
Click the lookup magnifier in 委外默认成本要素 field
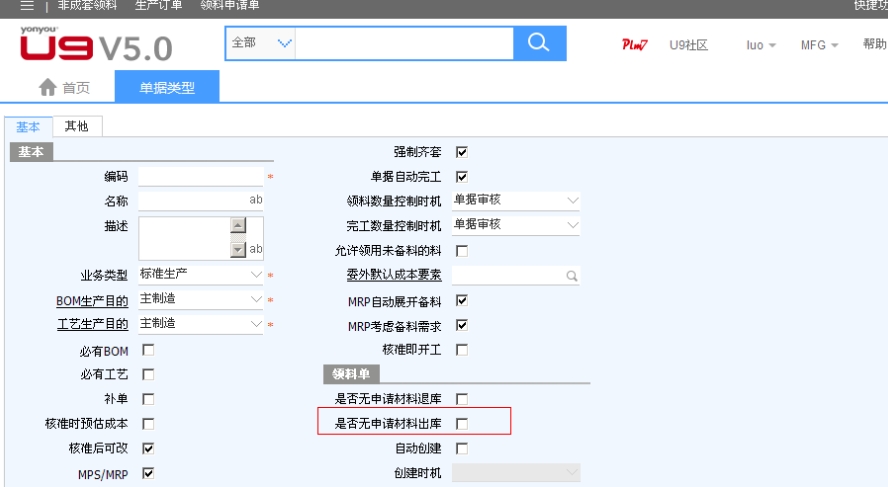click(571, 276)
